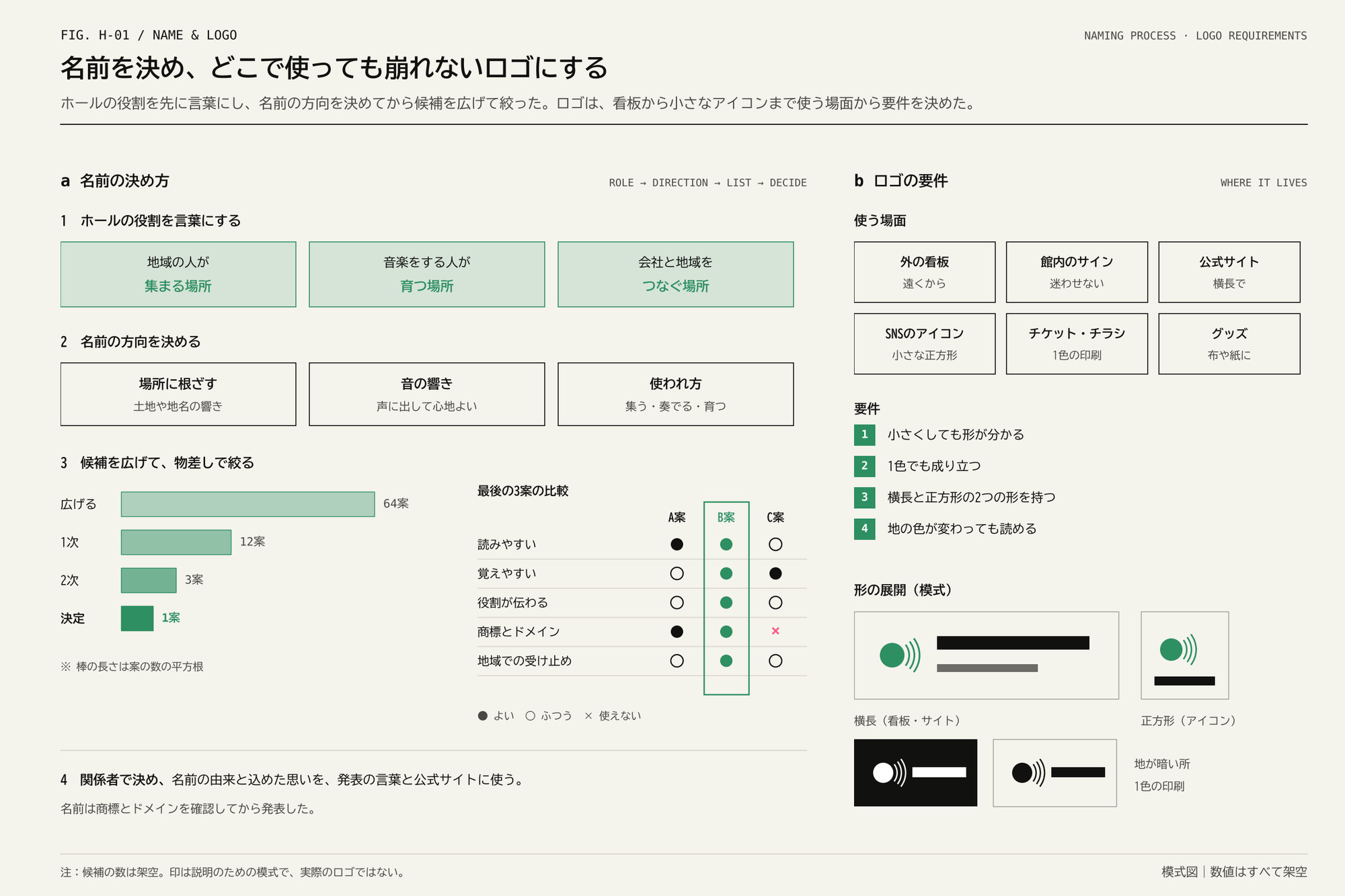Click the dark green 決定 bar
Screen dimensions: 1345x896
(137, 618)
